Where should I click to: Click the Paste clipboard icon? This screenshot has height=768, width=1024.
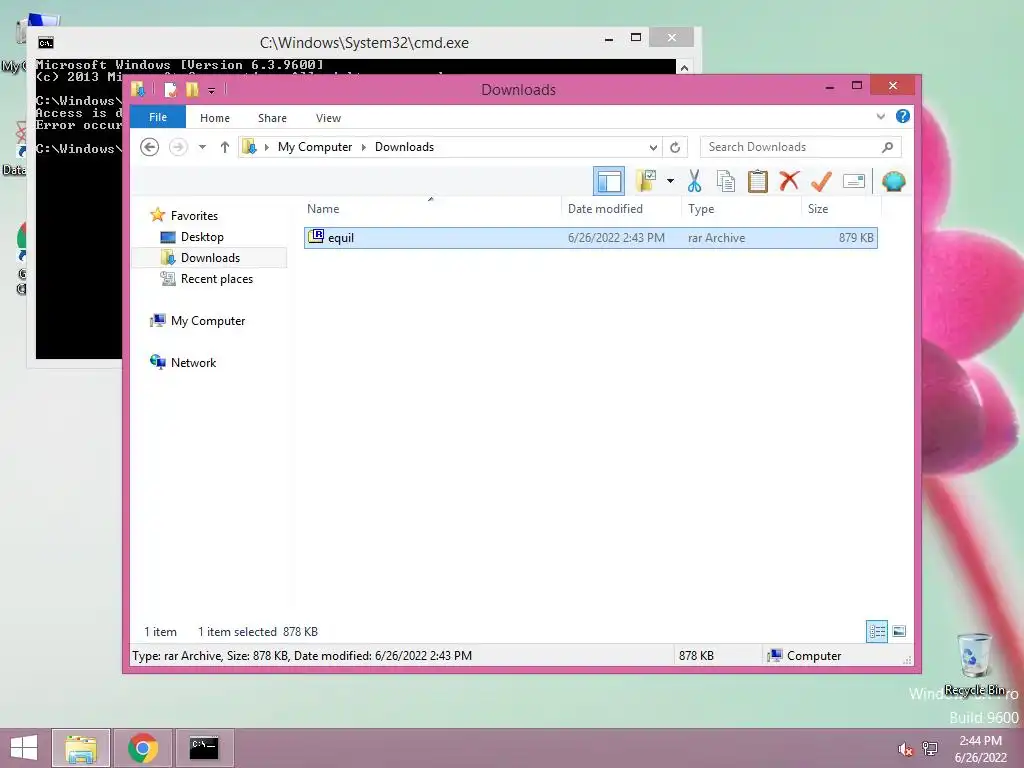pyautogui.click(x=758, y=181)
